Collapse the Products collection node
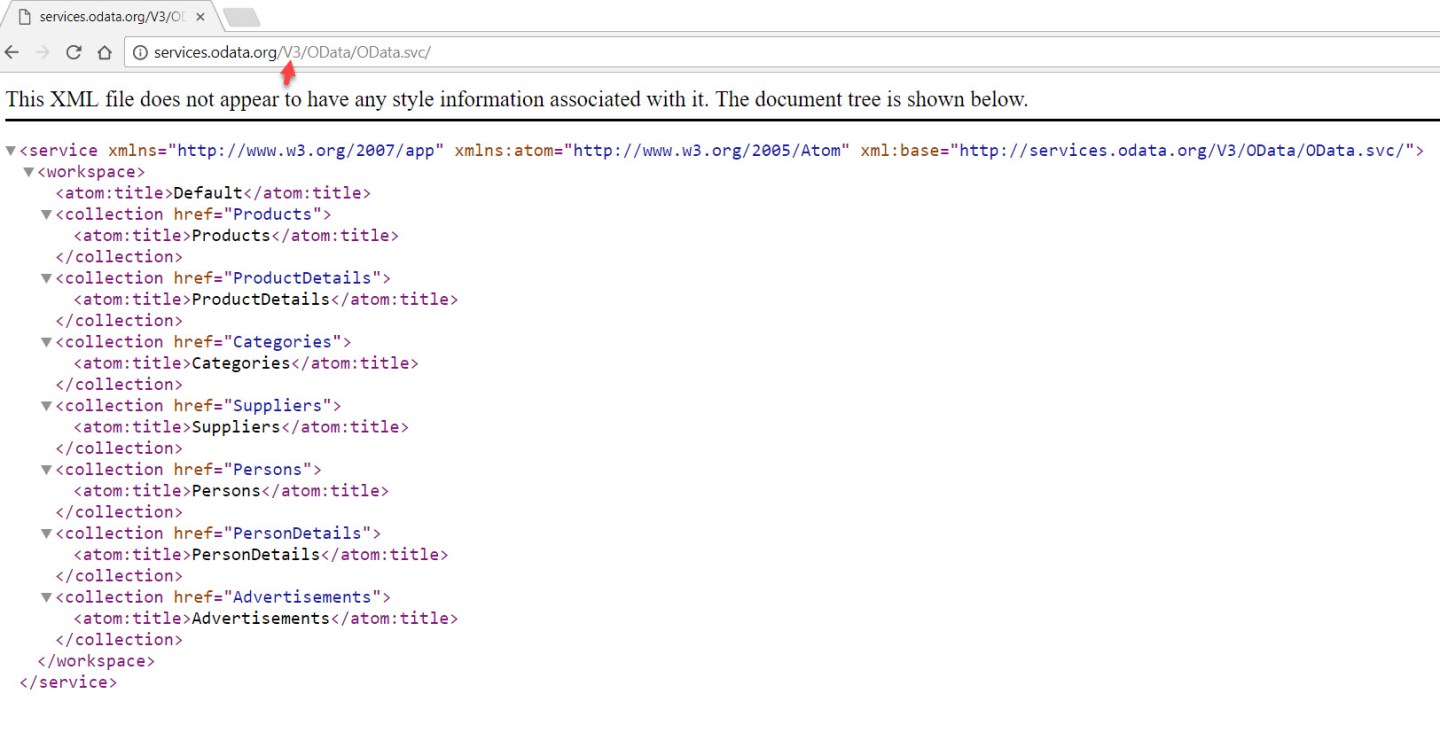The width and height of the screenshot is (1440, 748). point(46,214)
